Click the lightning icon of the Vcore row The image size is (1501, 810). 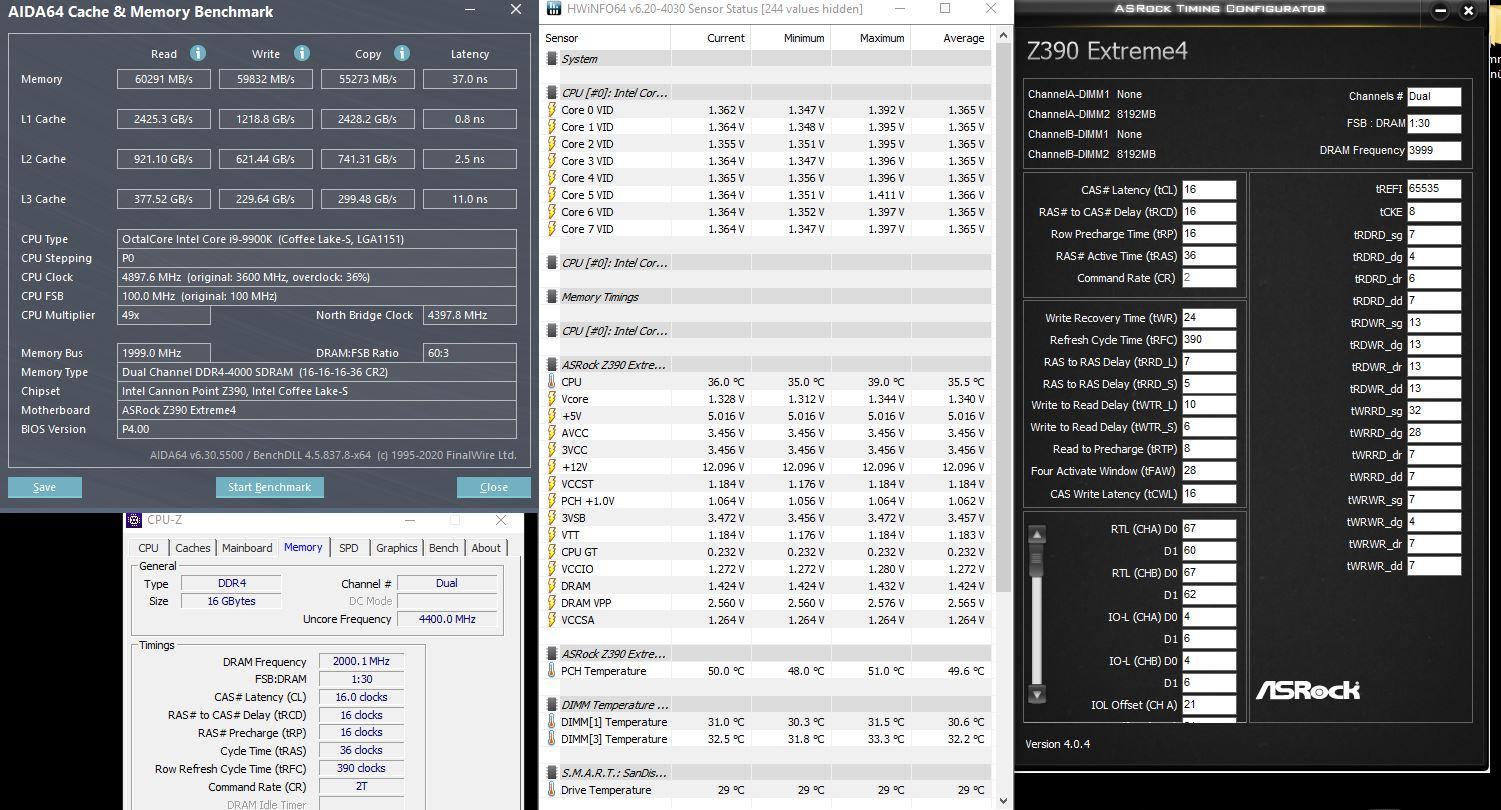pos(551,399)
